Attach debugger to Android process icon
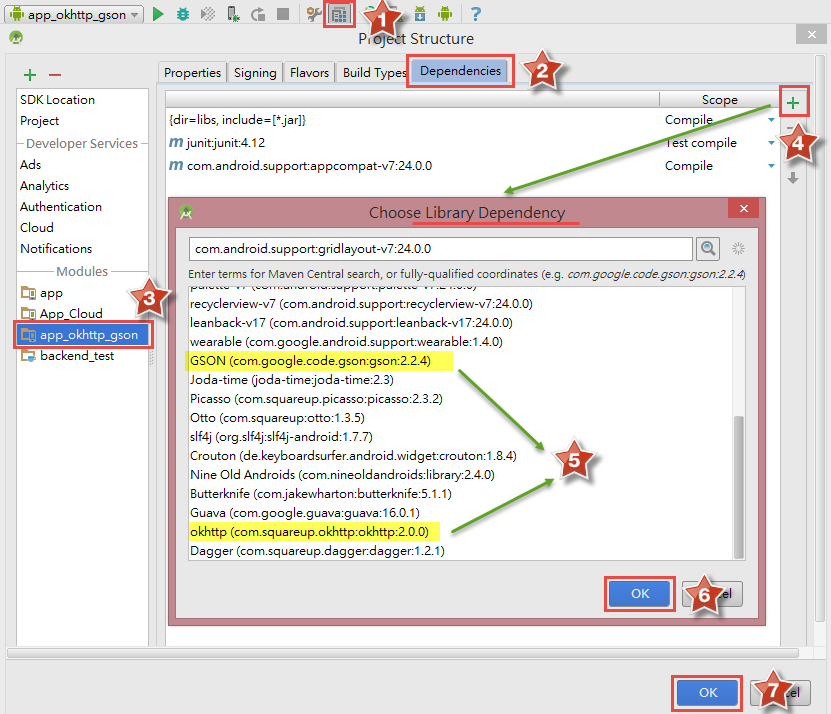Image resolution: width=831 pixels, height=714 pixels. click(233, 14)
